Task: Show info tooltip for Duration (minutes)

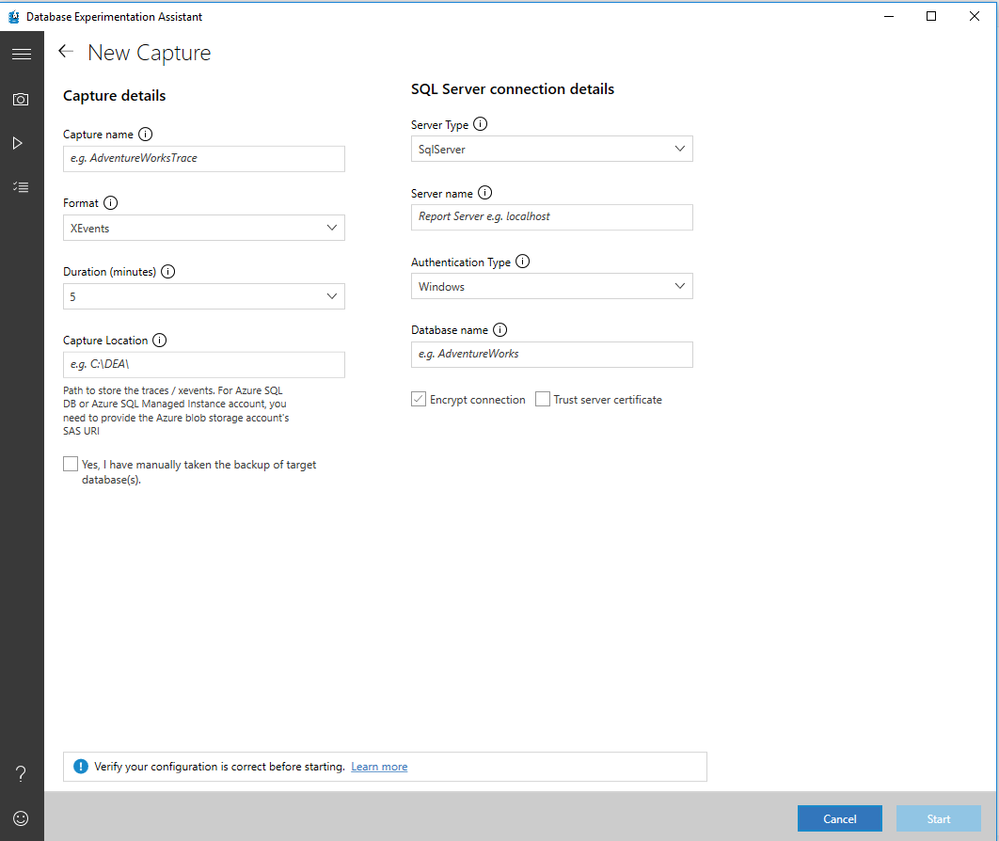Action: pos(168,272)
